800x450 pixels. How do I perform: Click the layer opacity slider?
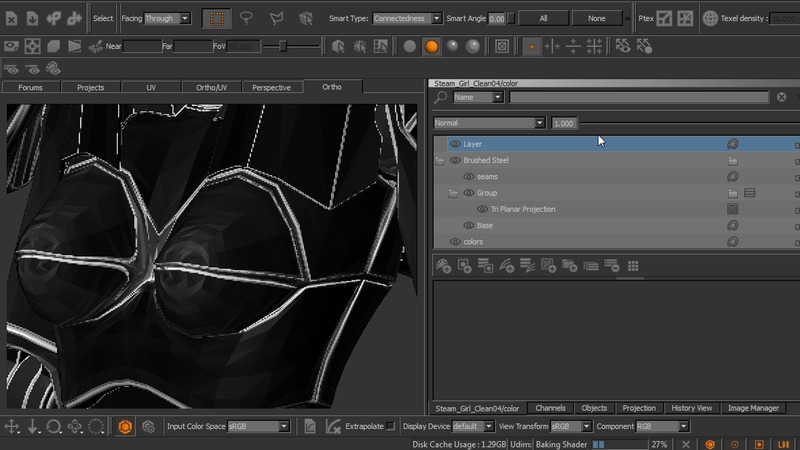coord(690,123)
